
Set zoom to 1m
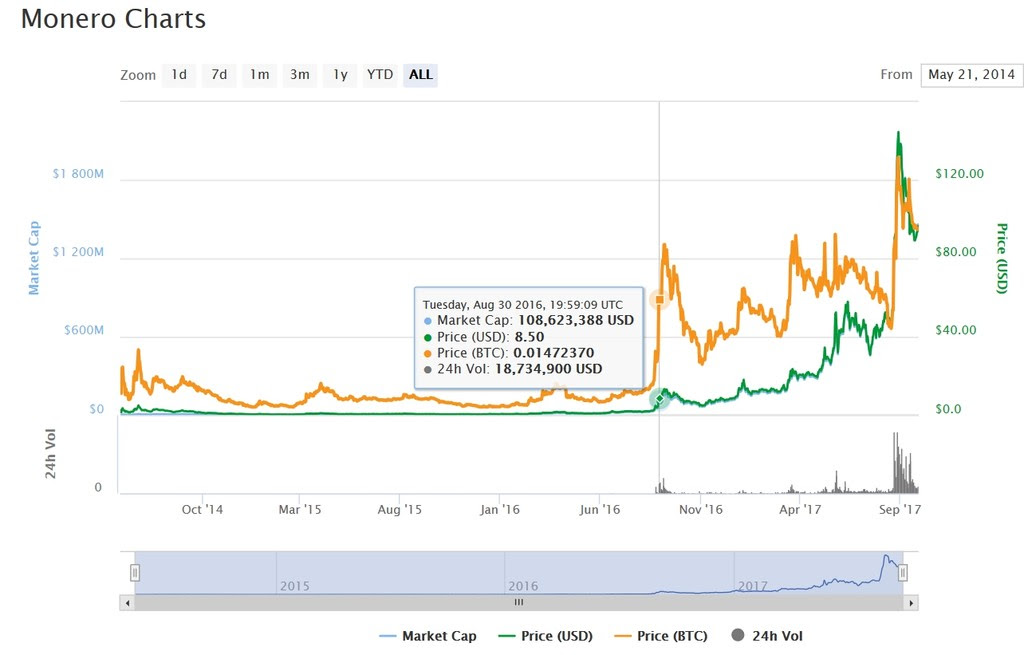pyautogui.click(x=259, y=75)
